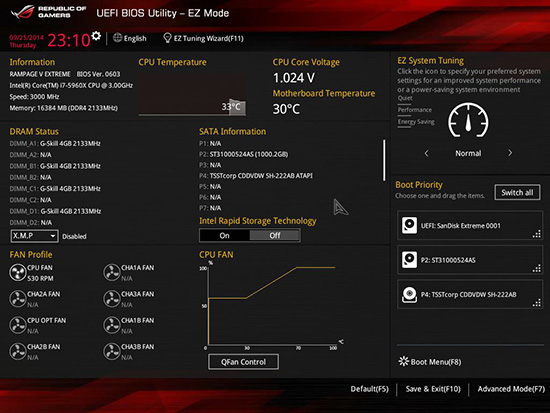
Task: Click the 09/25/2014 date text
Action: pyautogui.click(x=26, y=37)
